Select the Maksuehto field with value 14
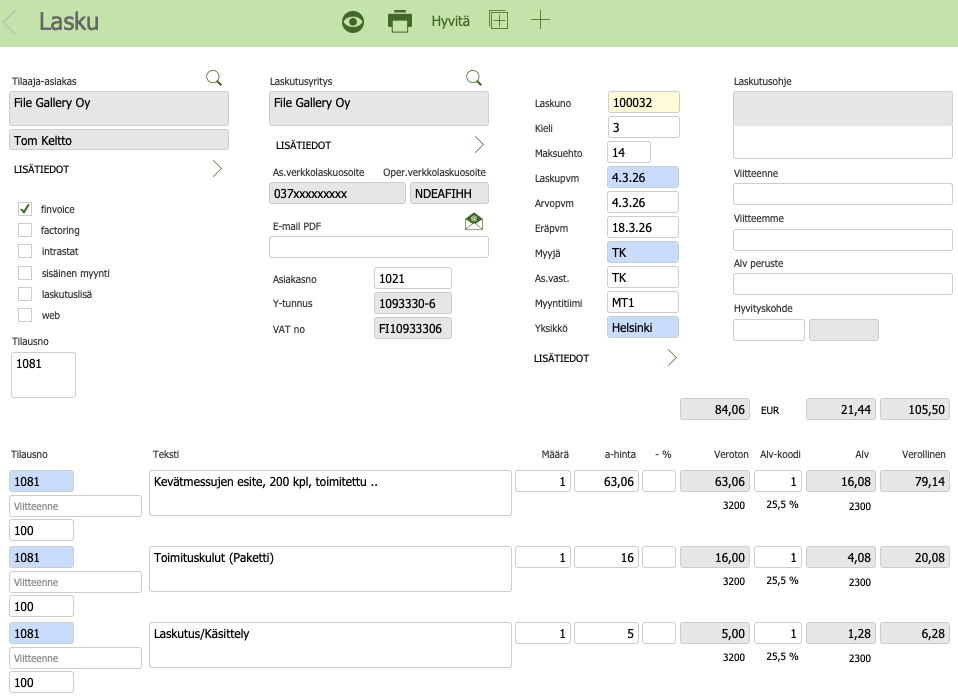958x698 pixels. pos(629,152)
